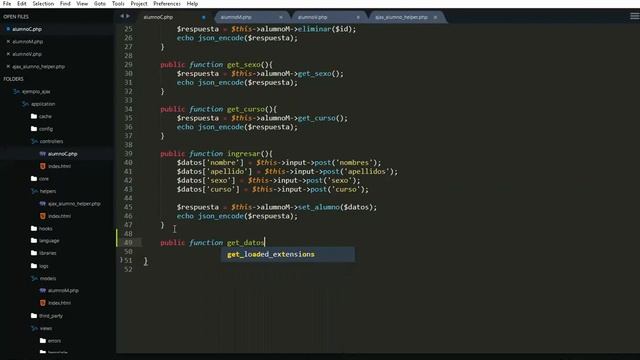Image resolution: width=640 pixels, height=360 pixels.
Task: Go to next tab with right arrow
Action: 128,16
